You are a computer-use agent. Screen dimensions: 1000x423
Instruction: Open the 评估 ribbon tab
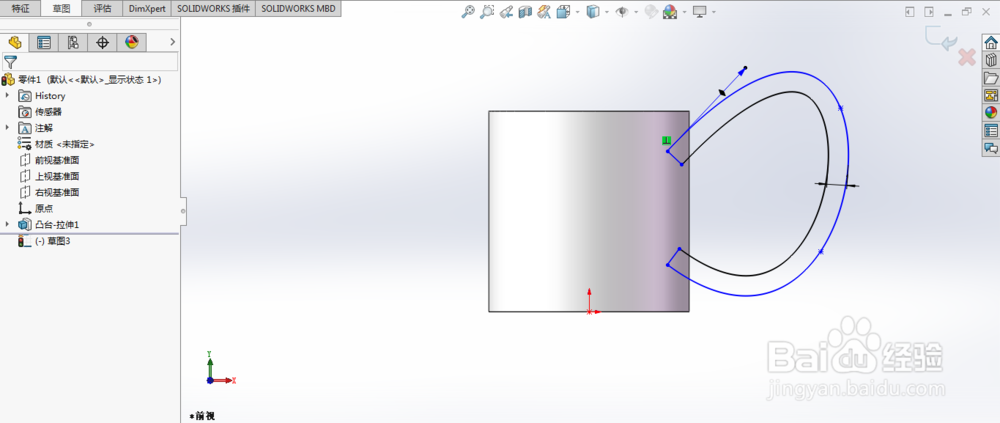[102, 9]
